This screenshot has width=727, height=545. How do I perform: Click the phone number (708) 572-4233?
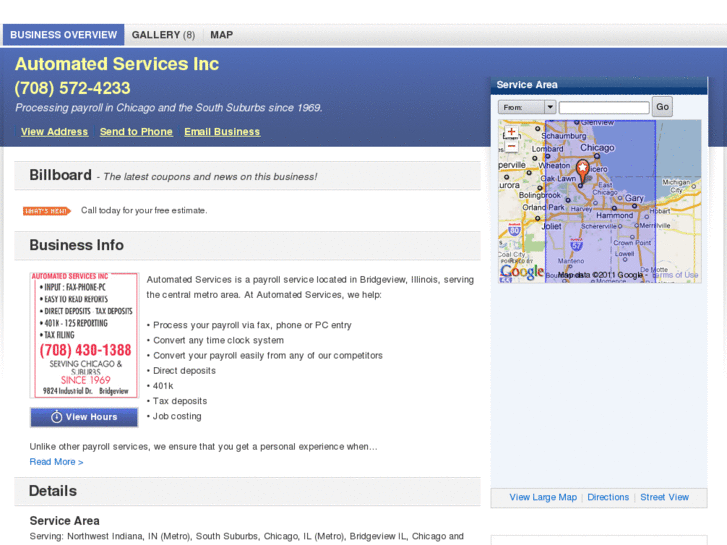coord(73,88)
